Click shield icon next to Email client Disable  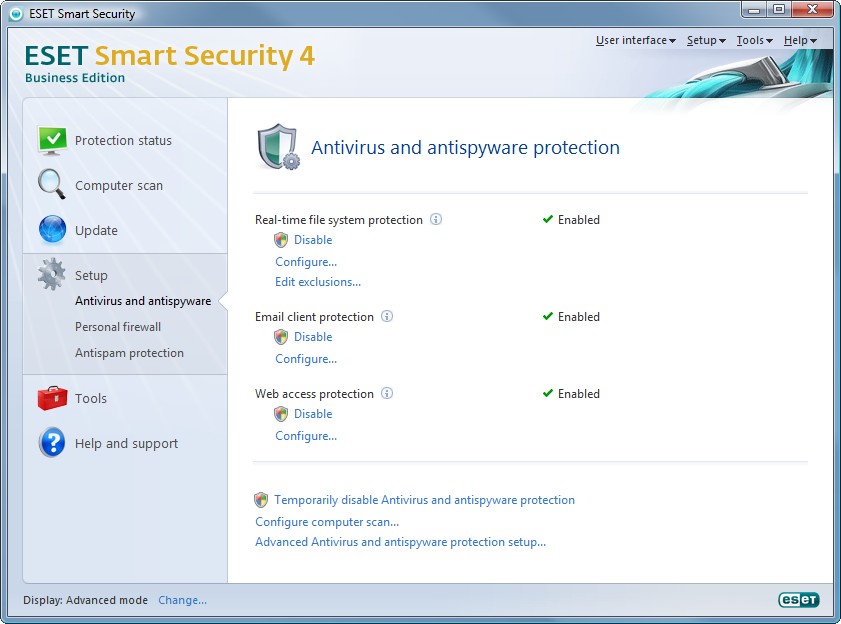tap(281, 337)
